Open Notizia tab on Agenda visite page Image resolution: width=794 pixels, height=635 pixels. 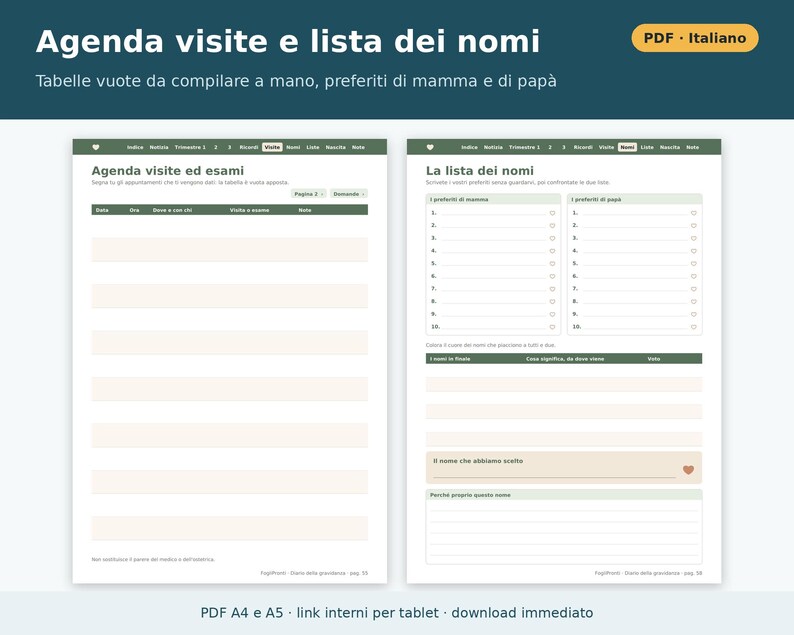159,147
